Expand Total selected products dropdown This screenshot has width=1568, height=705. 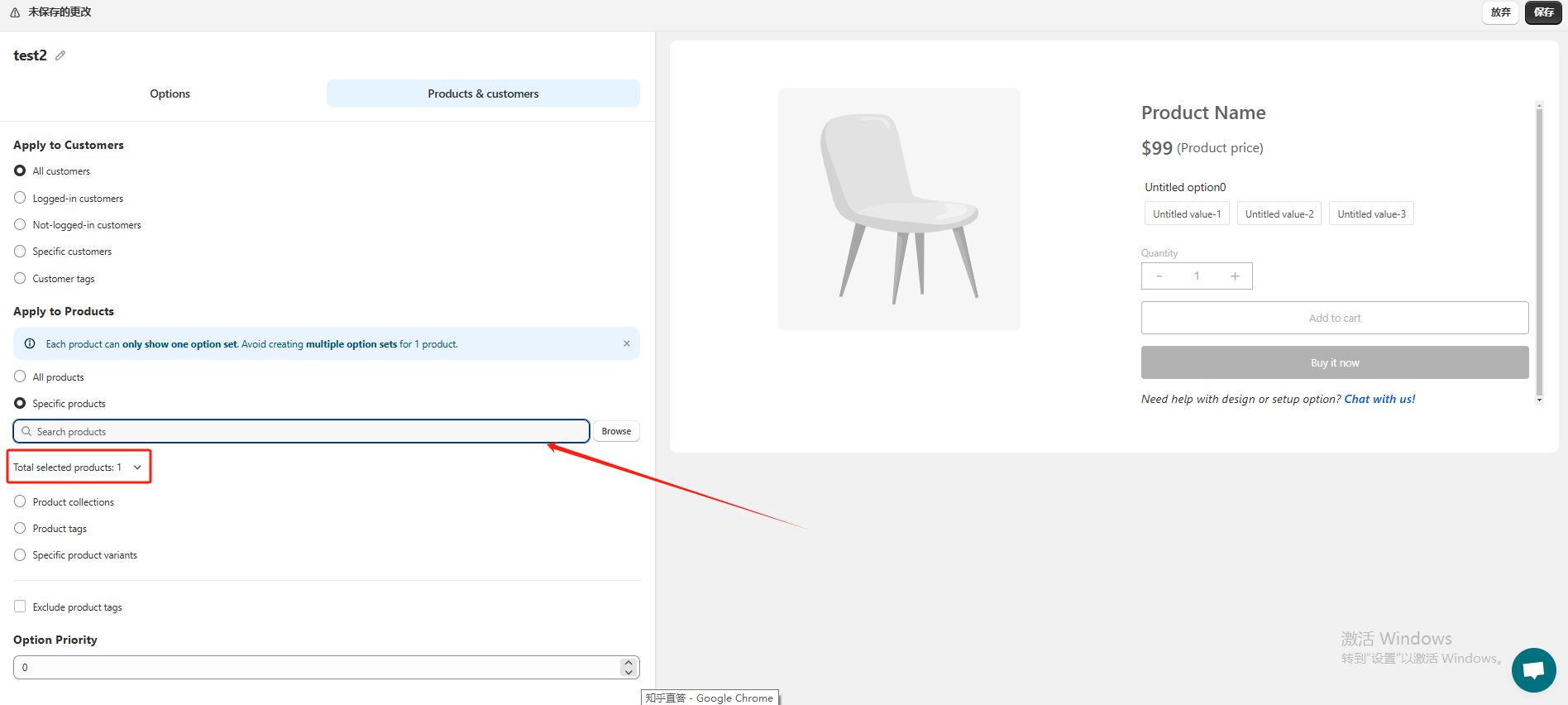pyautogui.click(x=79, y=468)
